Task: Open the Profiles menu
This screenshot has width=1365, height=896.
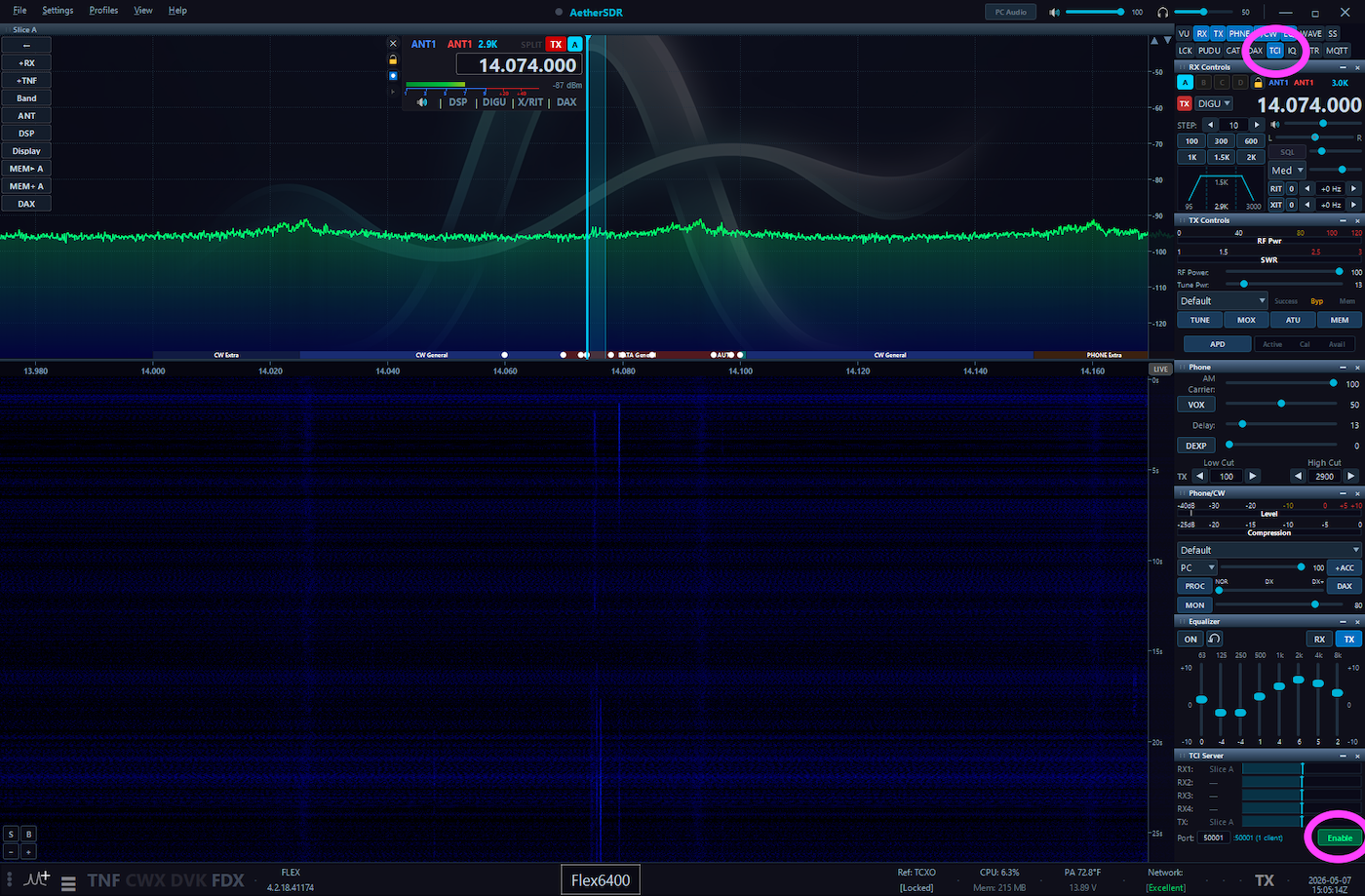Action: pos(103,11)
